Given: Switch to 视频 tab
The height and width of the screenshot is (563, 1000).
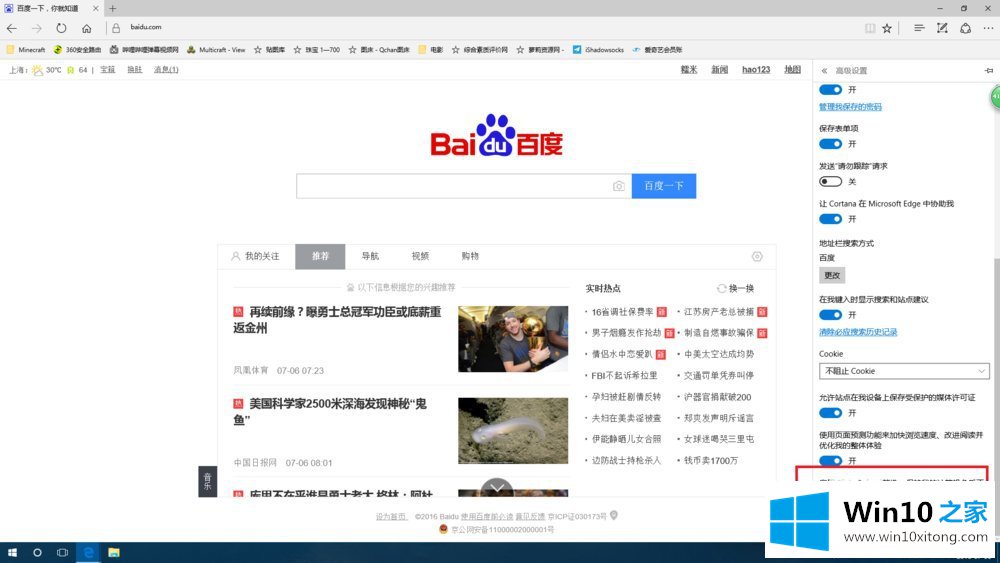Looking at the screenshot, I should click(x=420, y=256).
